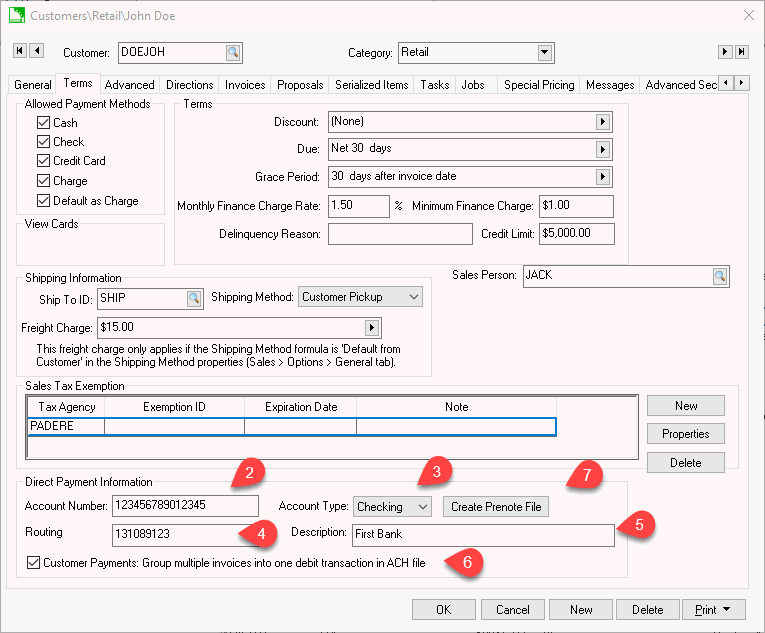This screenshot has width=765, height=633.
Task: Click the OK button
Action: (x=443, y=610)
